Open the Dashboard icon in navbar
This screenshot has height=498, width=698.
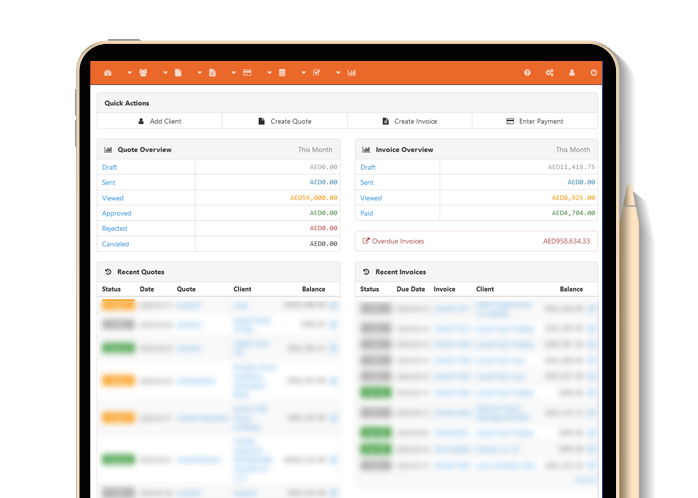[x=108, y=73]
